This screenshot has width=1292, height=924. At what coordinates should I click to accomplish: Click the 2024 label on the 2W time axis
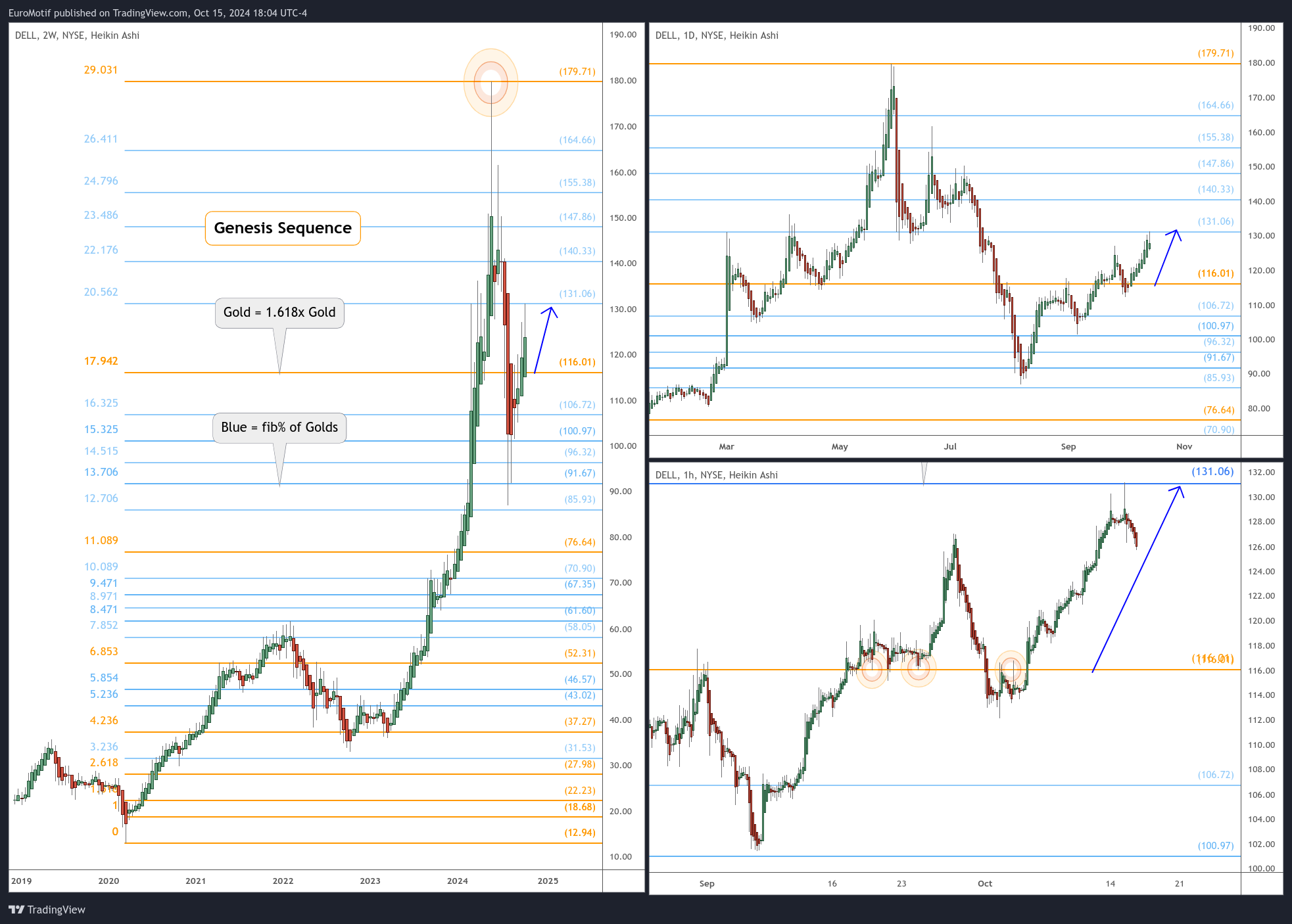[x=458, y=881]
